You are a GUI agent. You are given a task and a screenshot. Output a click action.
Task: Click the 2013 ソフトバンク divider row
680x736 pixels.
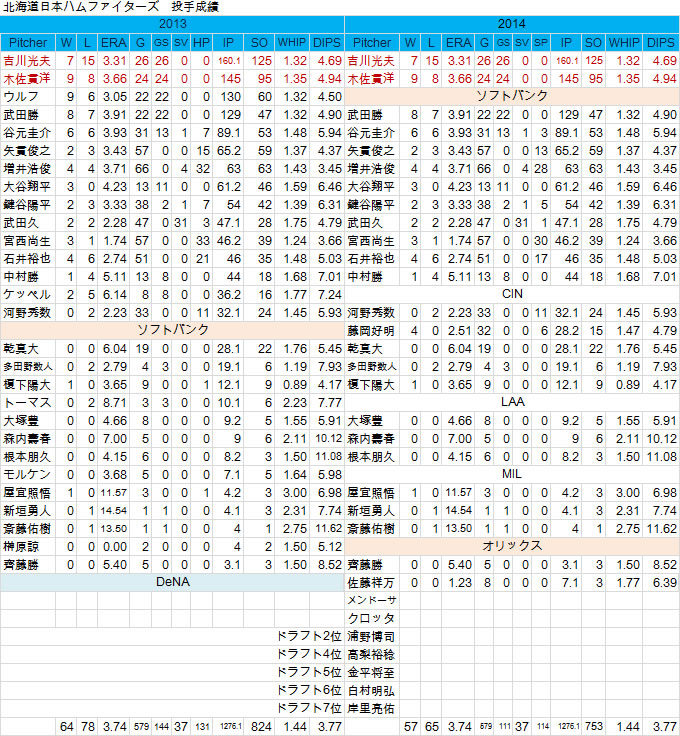tap(172, 330)
